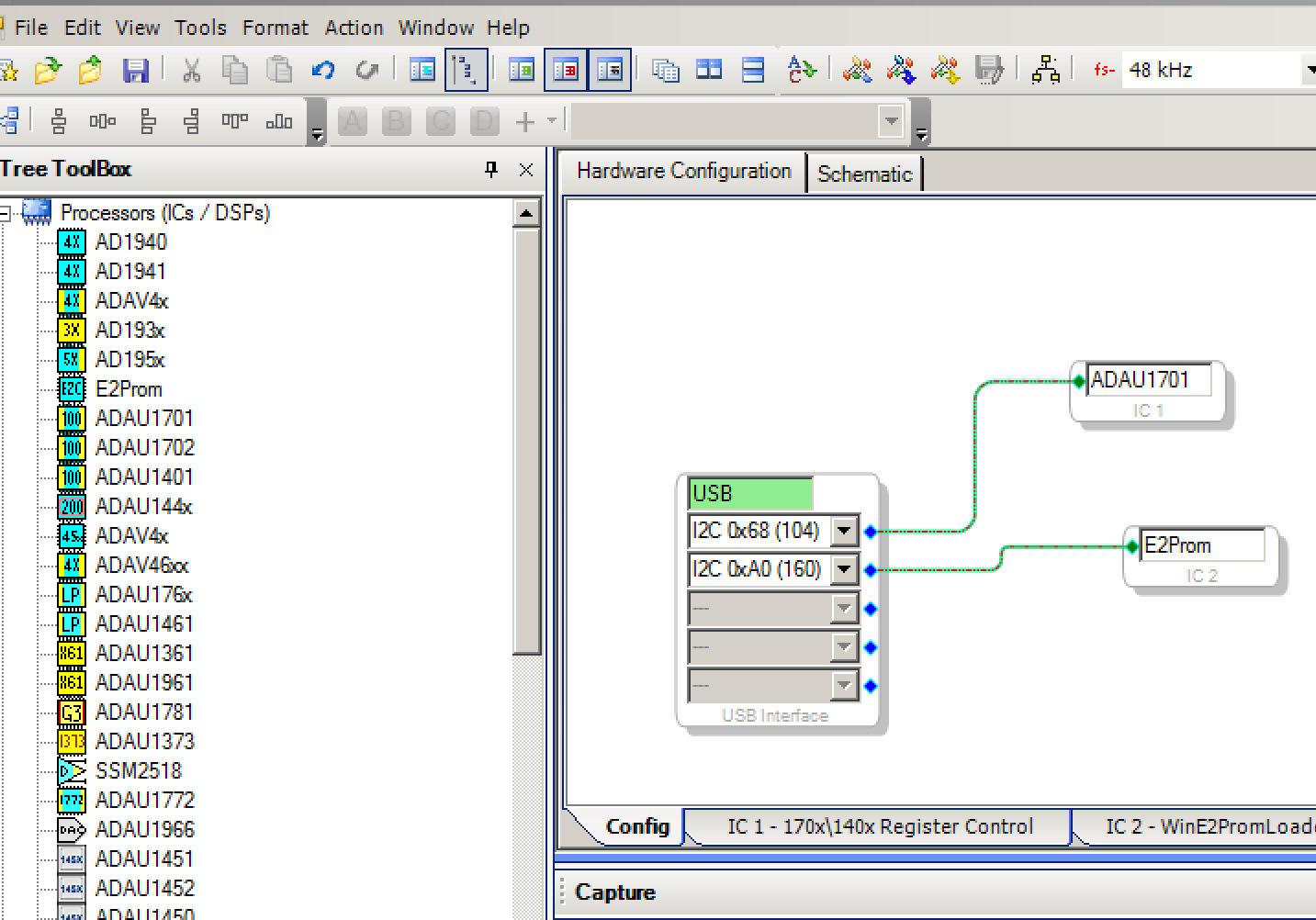
Task: Click the Link Compile Connect icon
Action: (x=857, y=70)
